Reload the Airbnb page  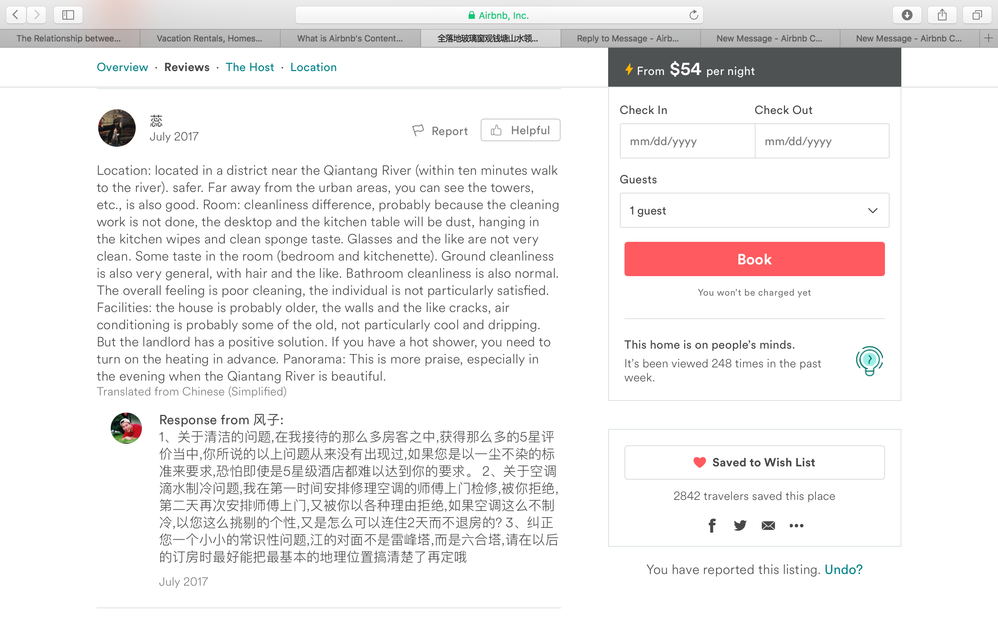click(694, 15)
